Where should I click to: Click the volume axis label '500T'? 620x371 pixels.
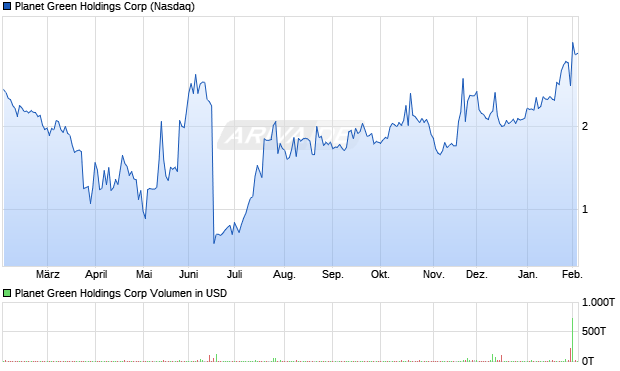pos(594,331)
